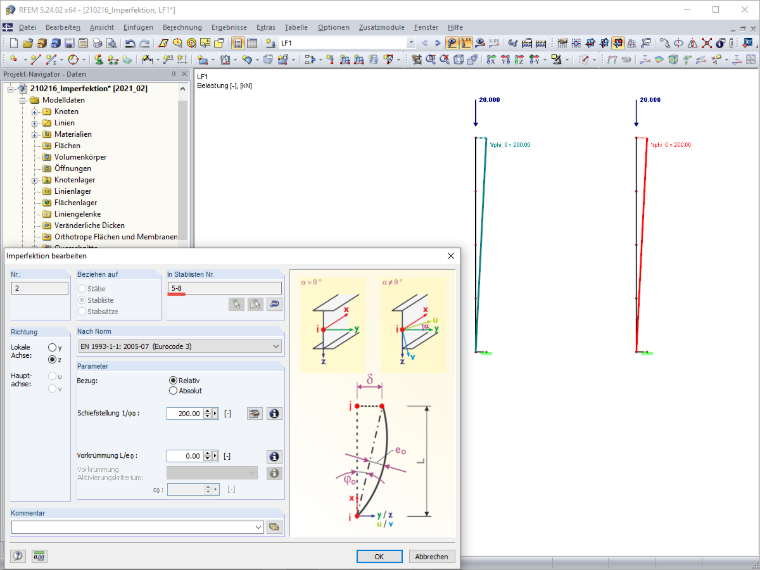Screen dimensions: 760x570
Task: Click the info sphere icon in top toolbar
Action: (x=720, y=43)
